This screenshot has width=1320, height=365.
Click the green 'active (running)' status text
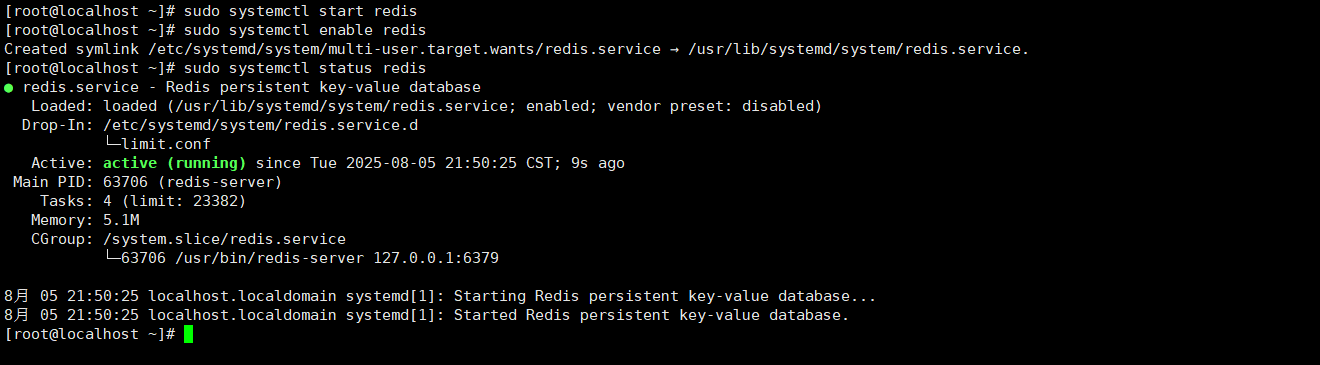175,163
